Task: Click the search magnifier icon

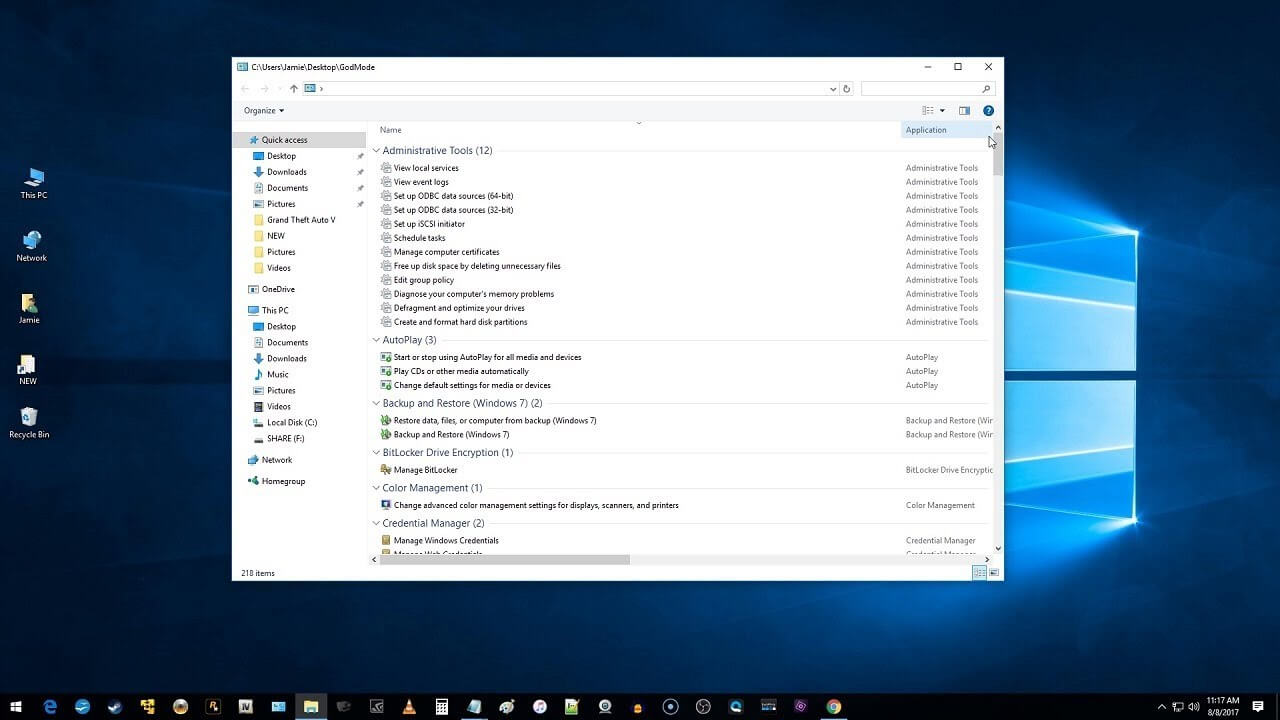Action: [986, 89]
